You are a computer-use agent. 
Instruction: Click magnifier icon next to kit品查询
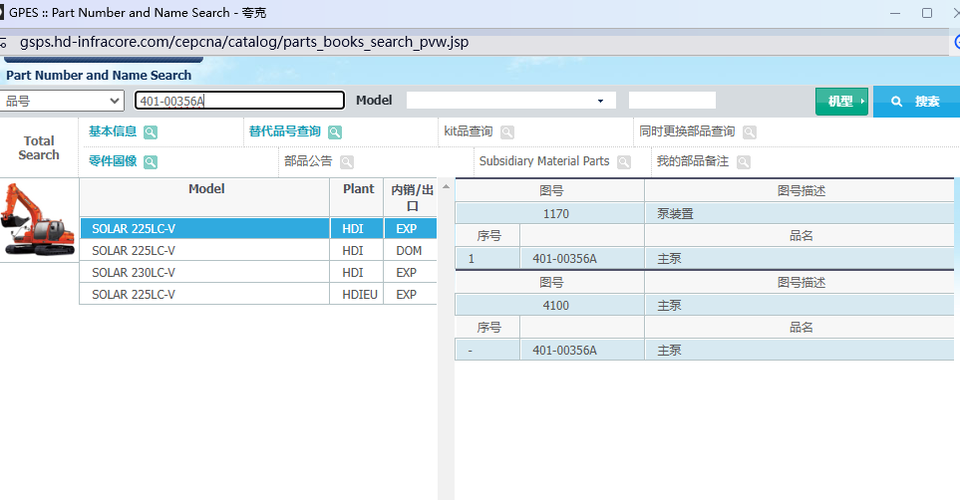(507, 132)
